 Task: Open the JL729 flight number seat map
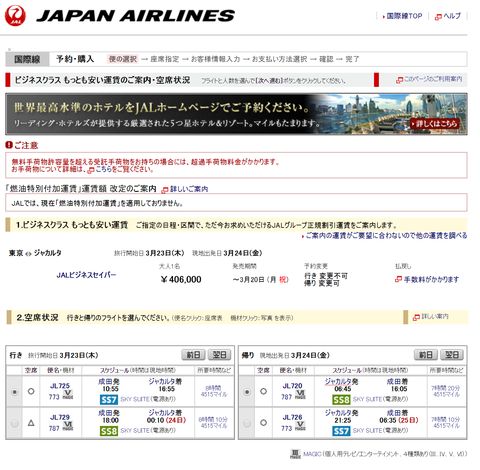click(60, 417)
